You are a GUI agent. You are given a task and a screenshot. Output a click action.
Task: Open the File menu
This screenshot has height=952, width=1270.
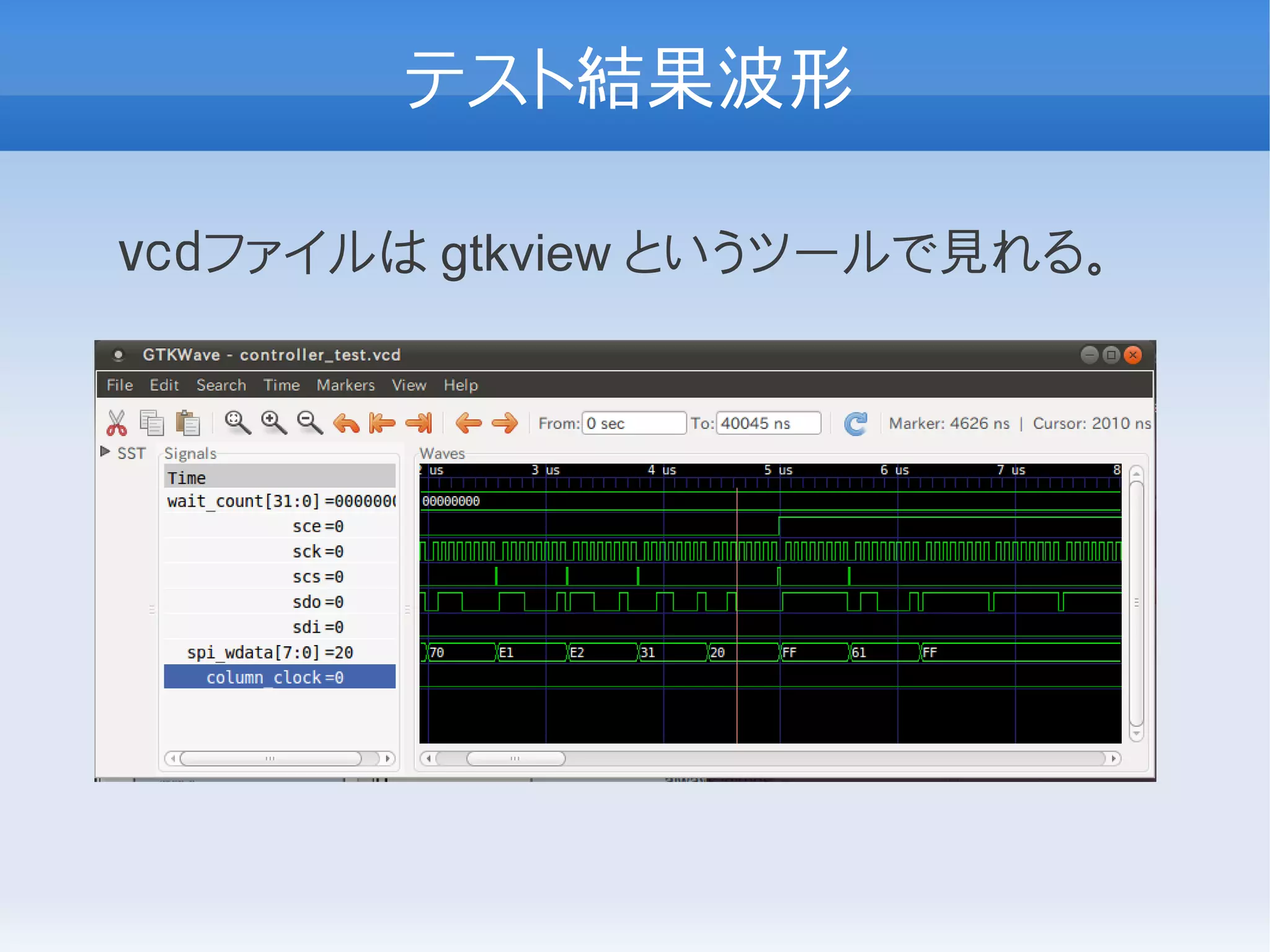pos(120,385)
